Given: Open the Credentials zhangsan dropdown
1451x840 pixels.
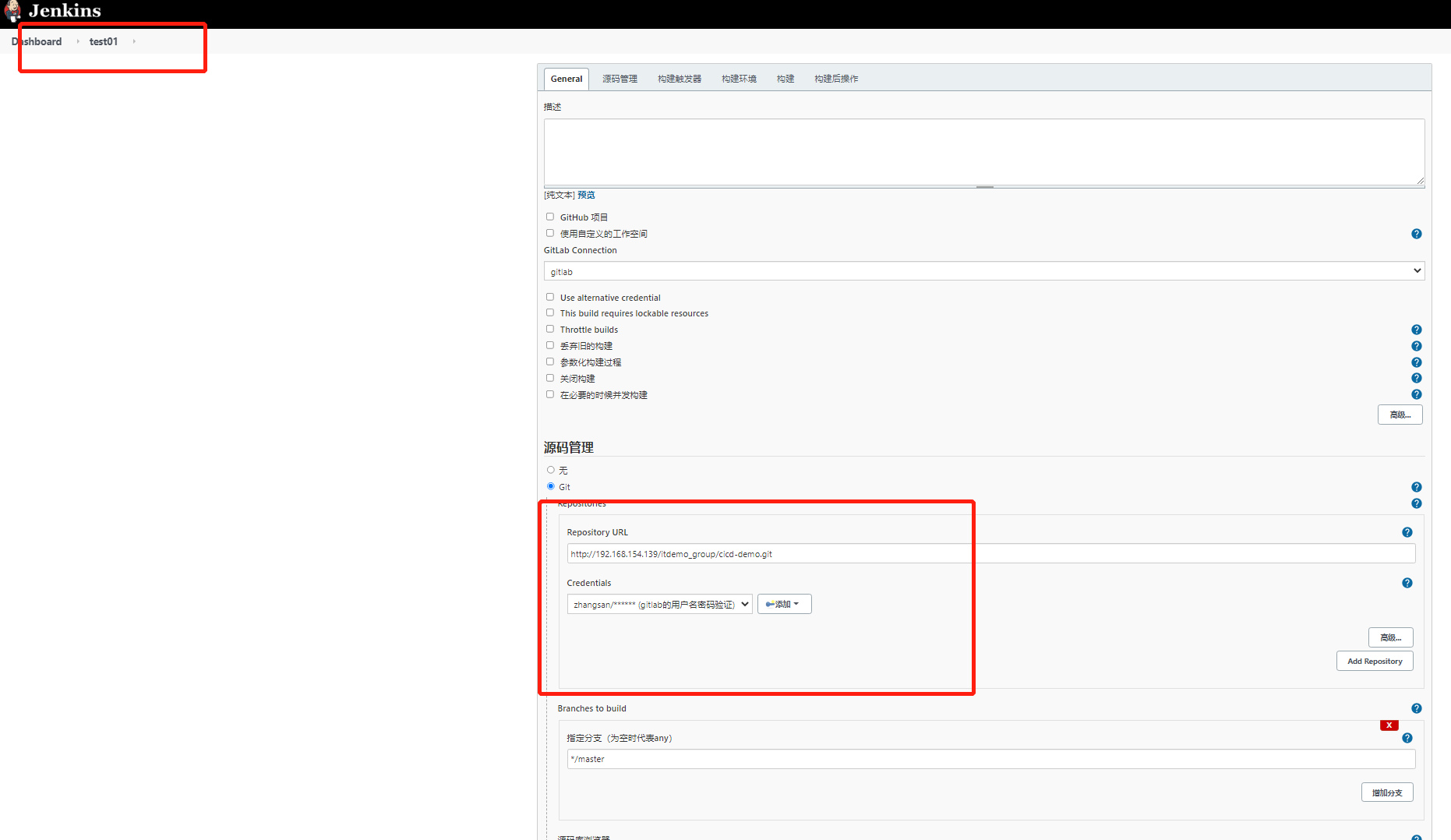Looking at the screenshot, I should (x=659, y=604).
